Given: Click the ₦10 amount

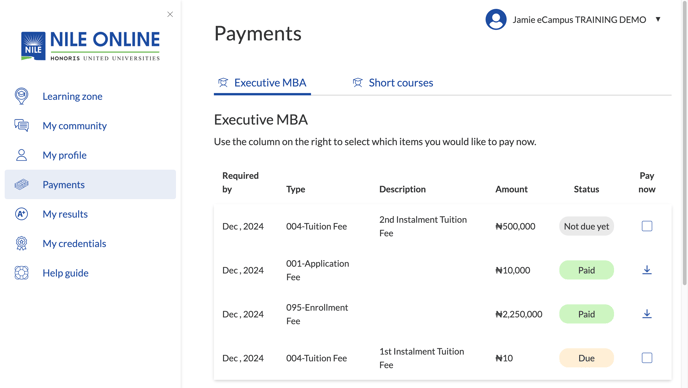Looking at the screenshot, I should click(x=504, y=358).
